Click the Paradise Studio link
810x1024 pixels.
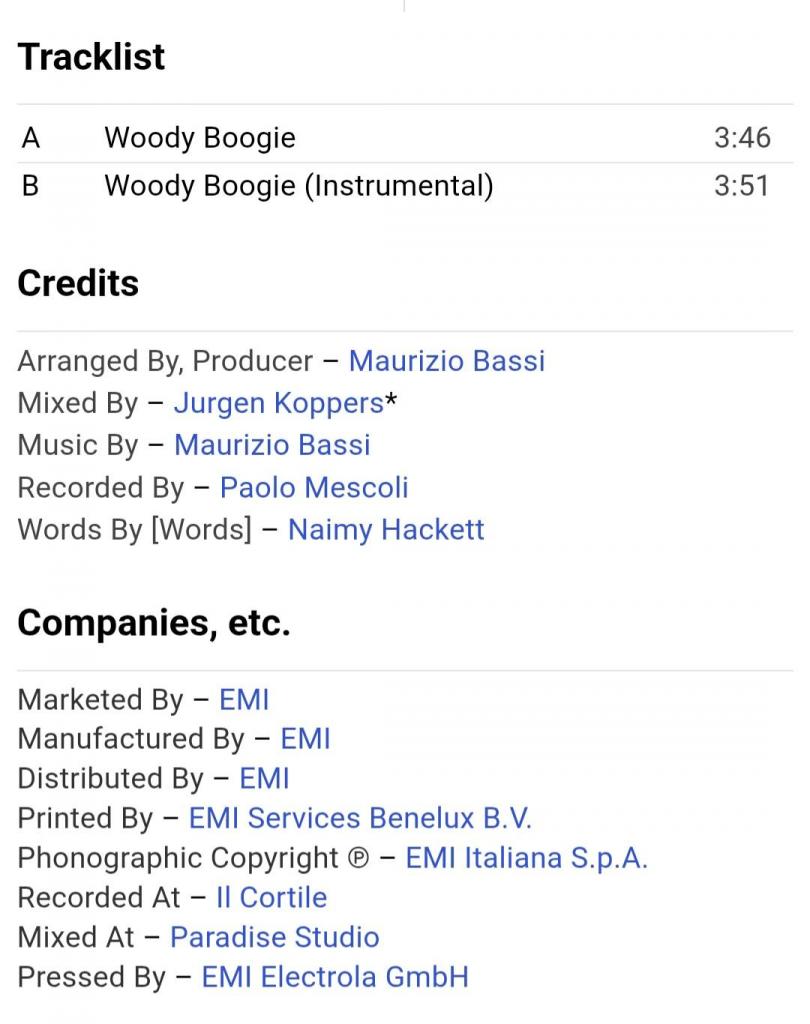274,937
